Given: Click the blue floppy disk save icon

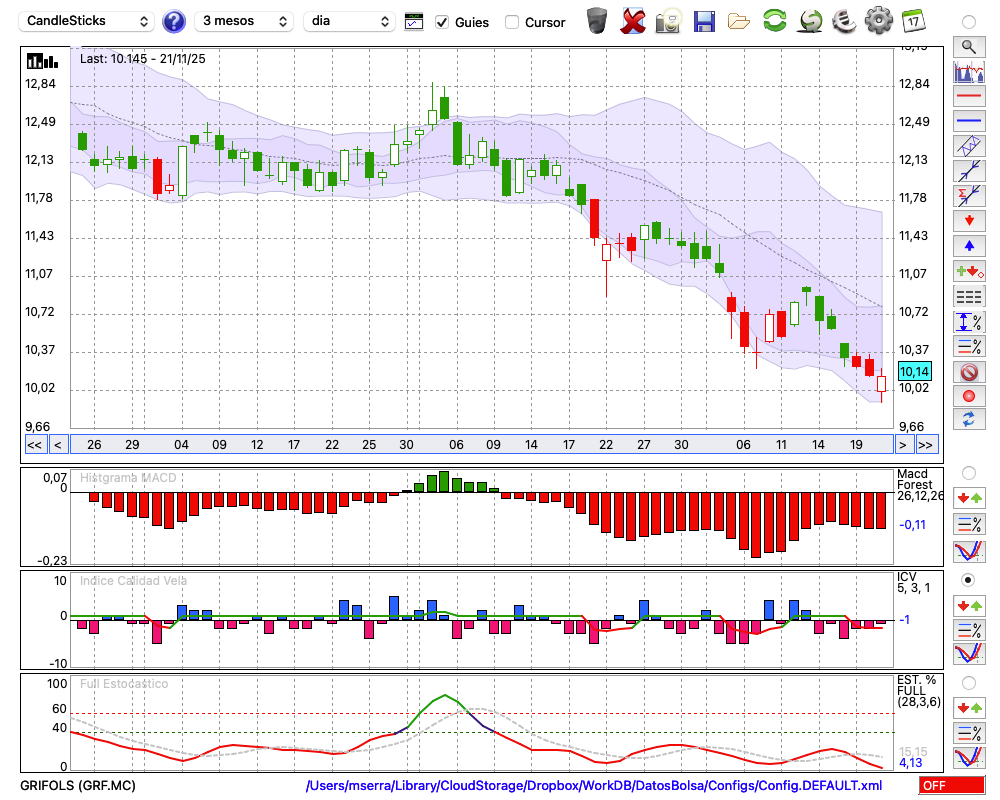Looking at the screenshot, I should (704, 21).
